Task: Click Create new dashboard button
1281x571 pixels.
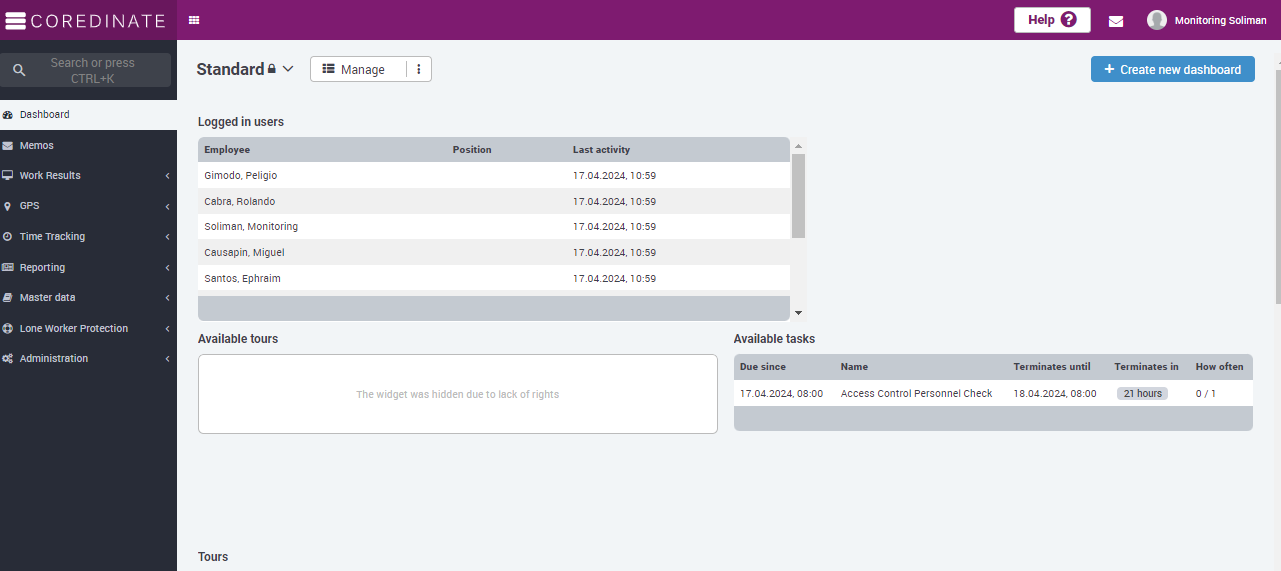Action: pyautogui.click(x=1173, y=69)
